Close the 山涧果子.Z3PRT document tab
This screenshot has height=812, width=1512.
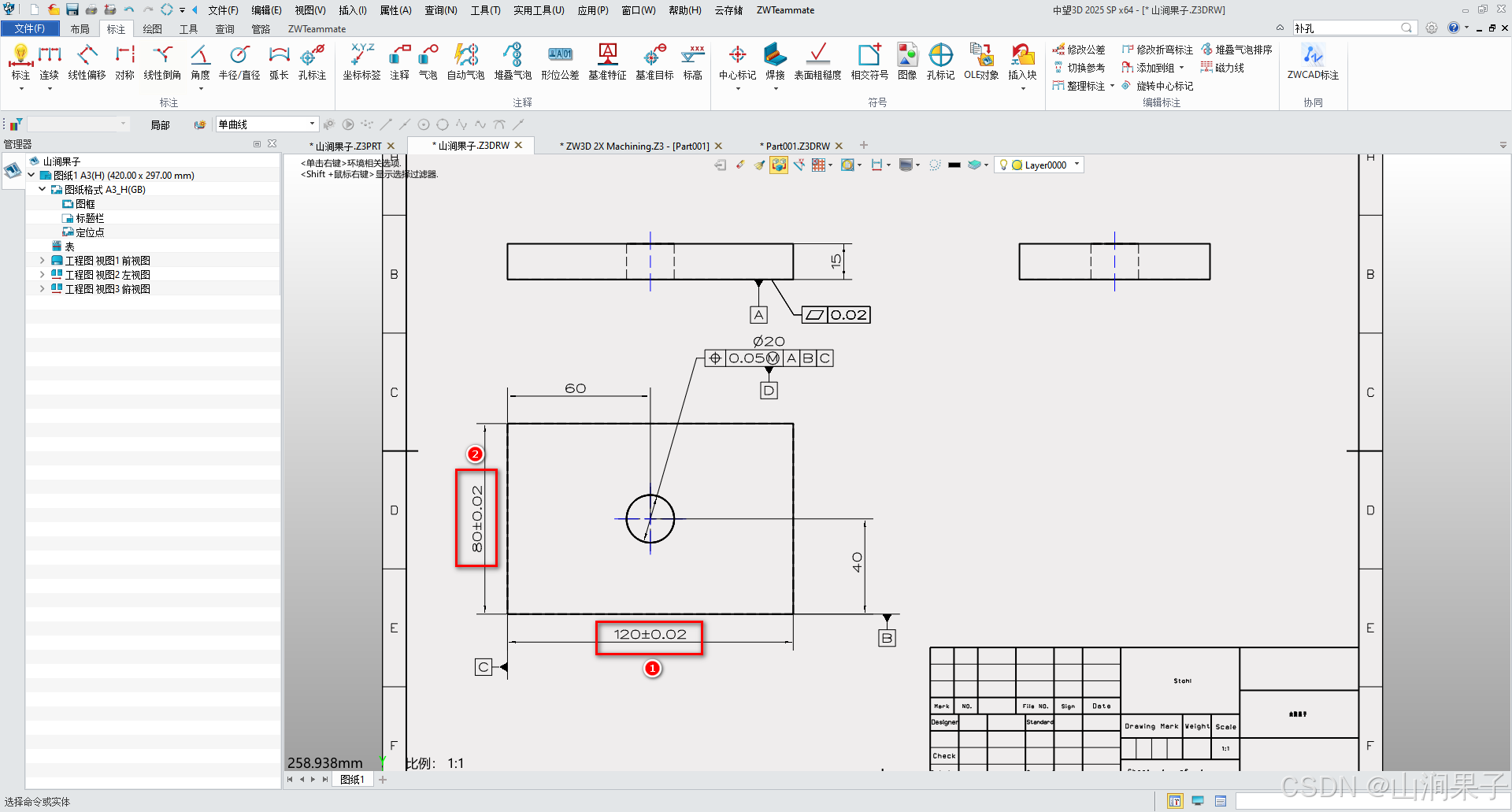coord(391,146)
